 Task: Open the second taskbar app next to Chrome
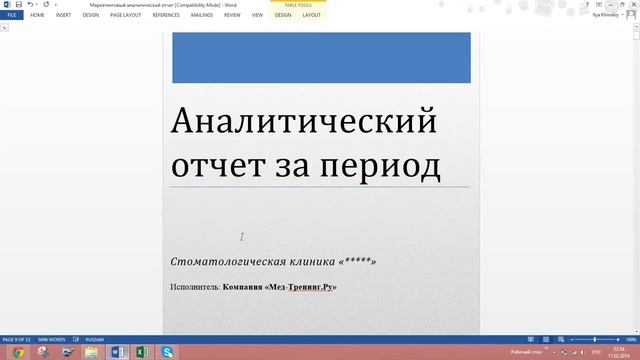tap(43, 352)
